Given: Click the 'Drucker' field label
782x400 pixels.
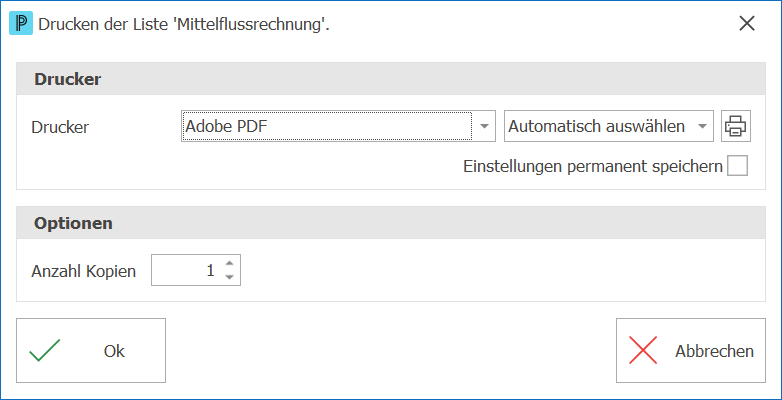Looking at the screenshot, I should click(60, 127).
